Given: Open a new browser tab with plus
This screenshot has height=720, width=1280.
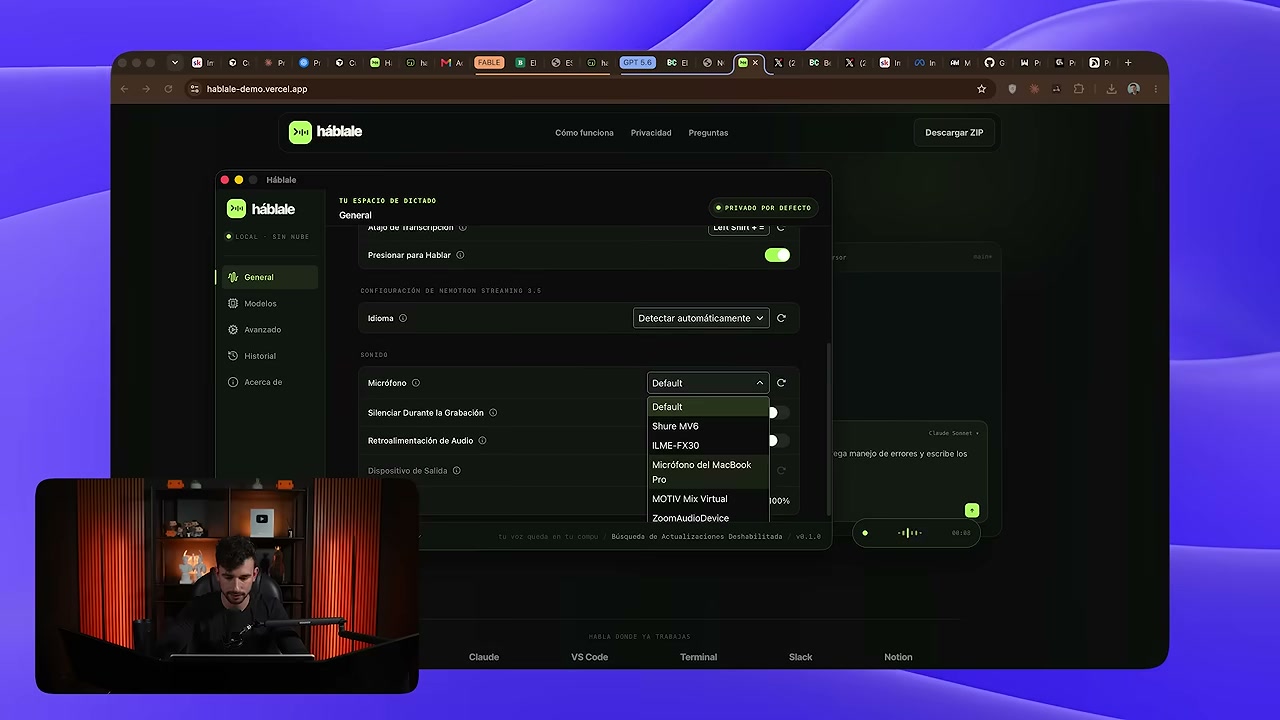Looking at the screenshot, I should click(x=1128, y=62).
